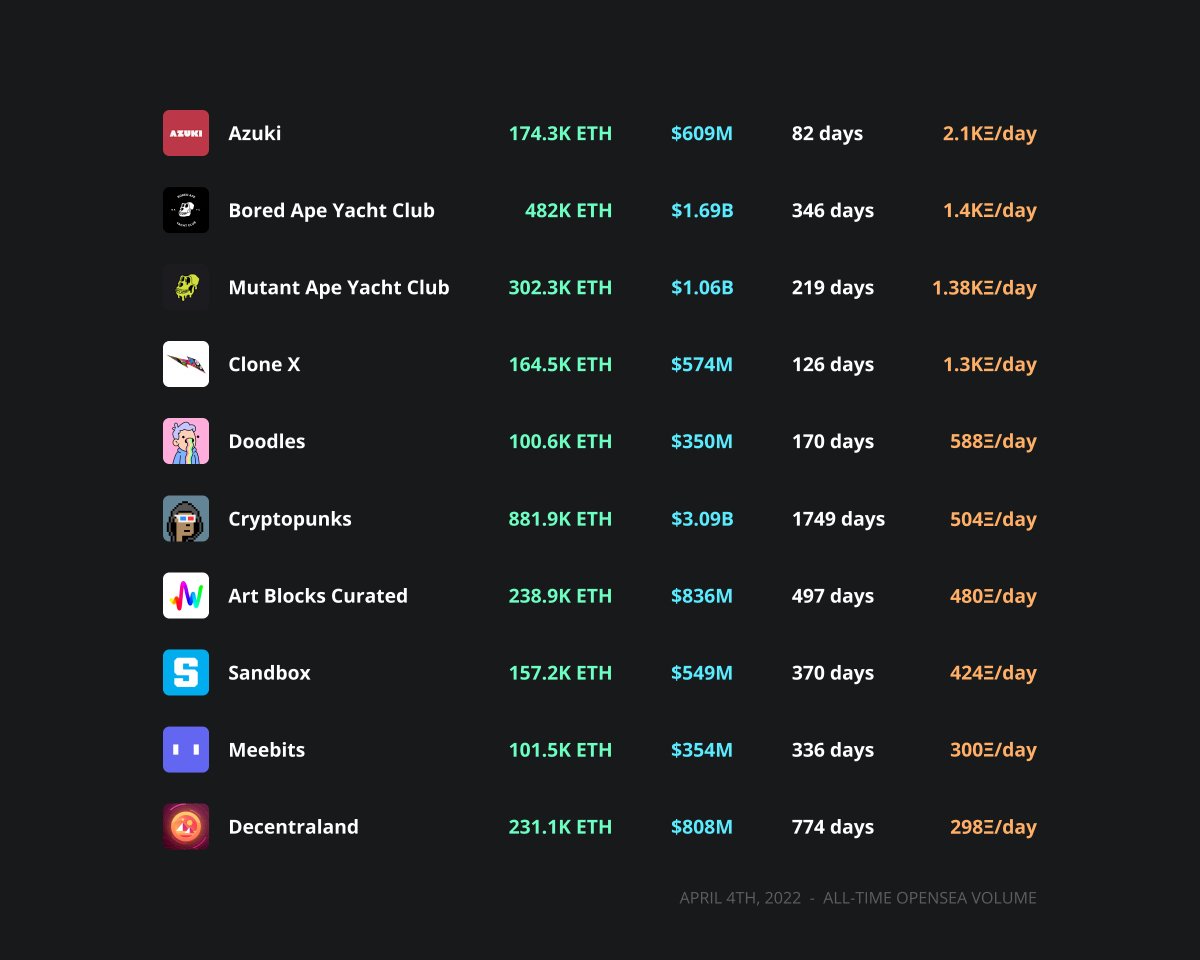Select the Bored Ape Yacht Club logo

[185, 210]
